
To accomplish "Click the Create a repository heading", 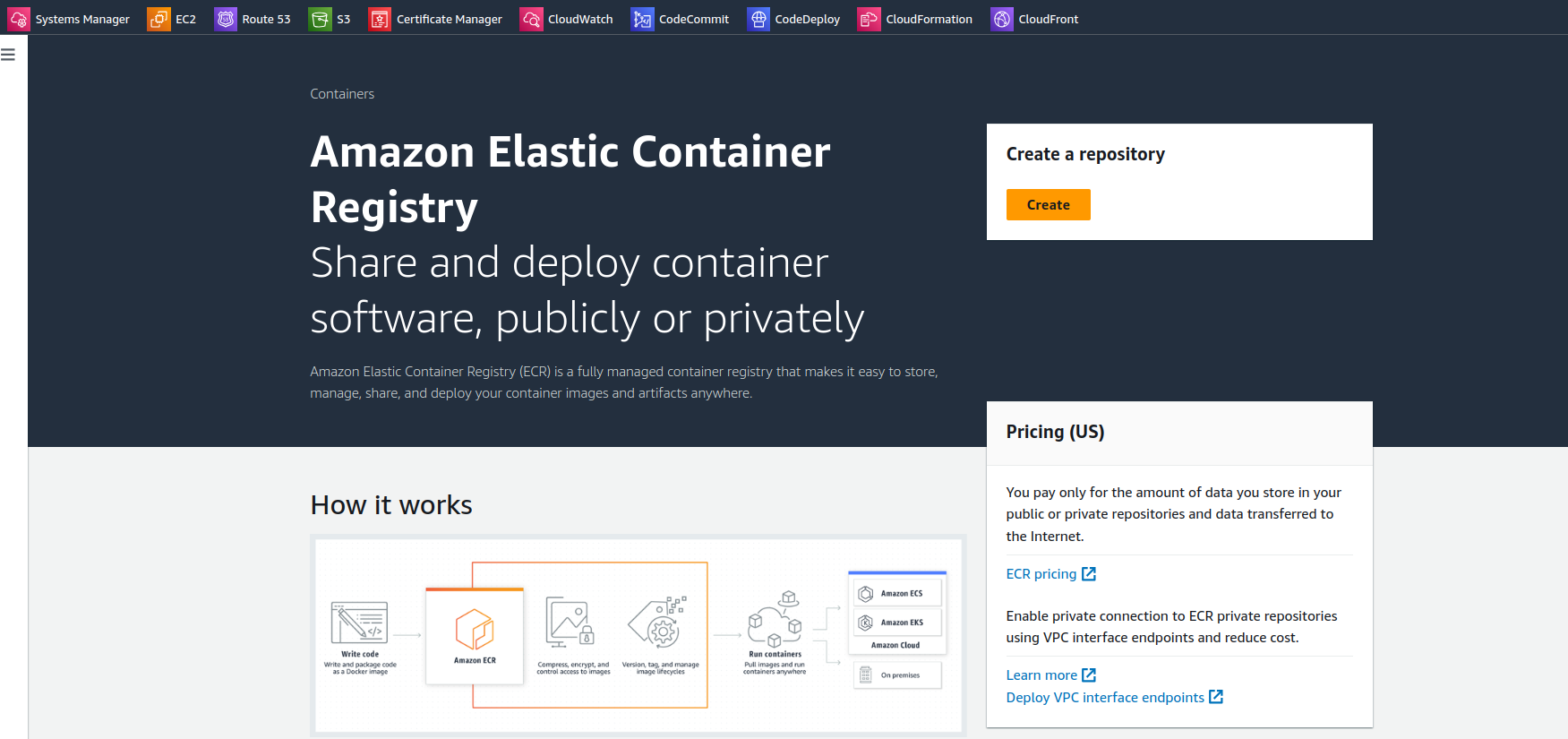I will coord(1085,154).
